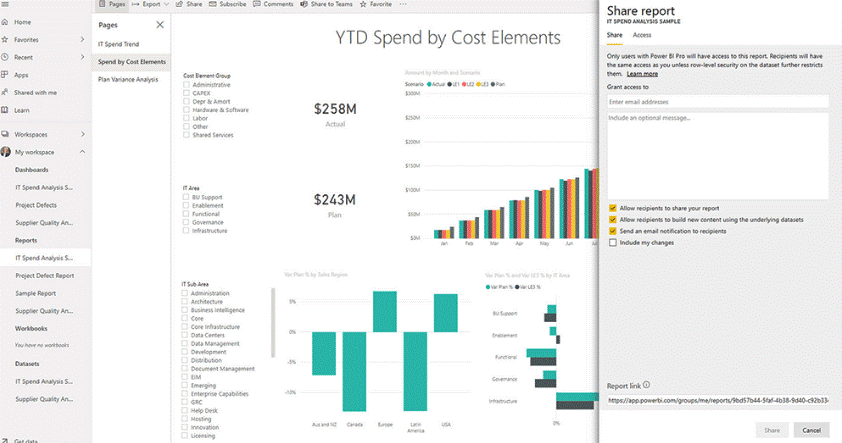Check the BU Support IT Area checkbox
Screen dimensions: 842x443
pyautogui.click(x=186, y=197)
